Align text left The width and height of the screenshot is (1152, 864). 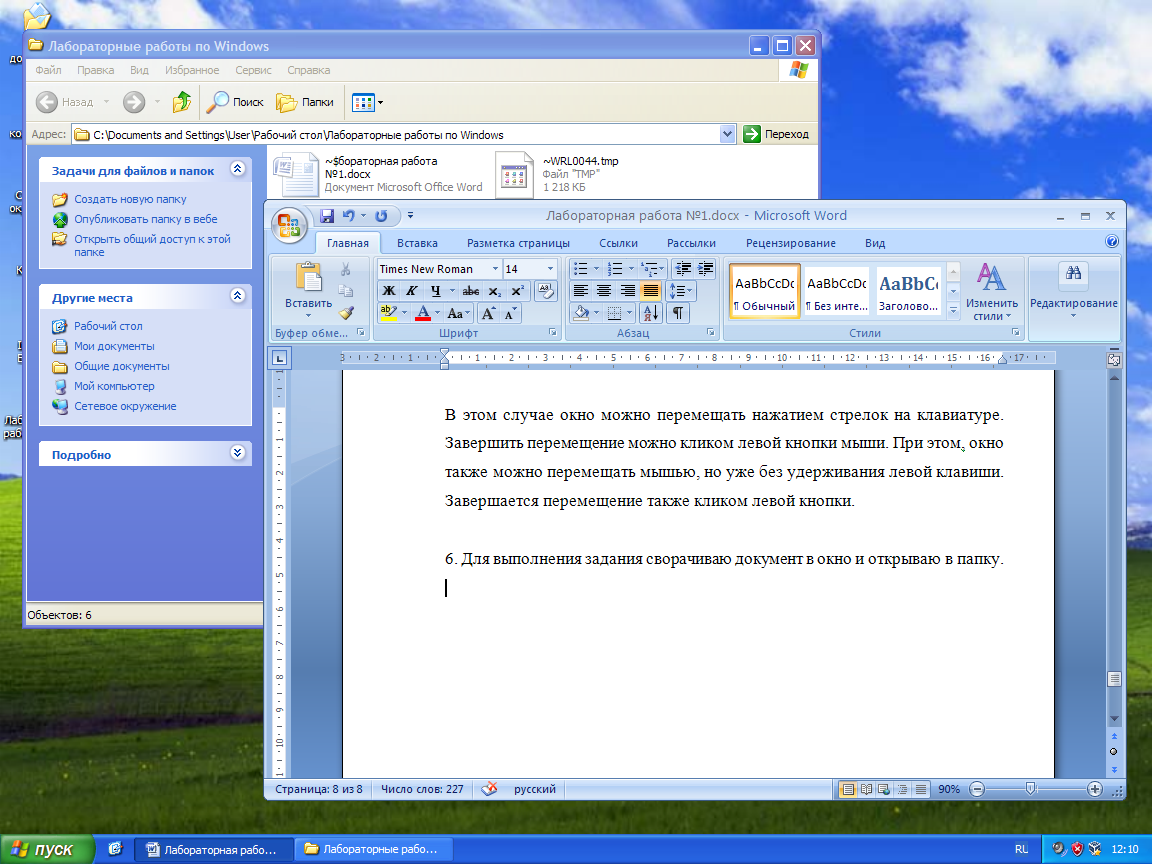[580, 291]
